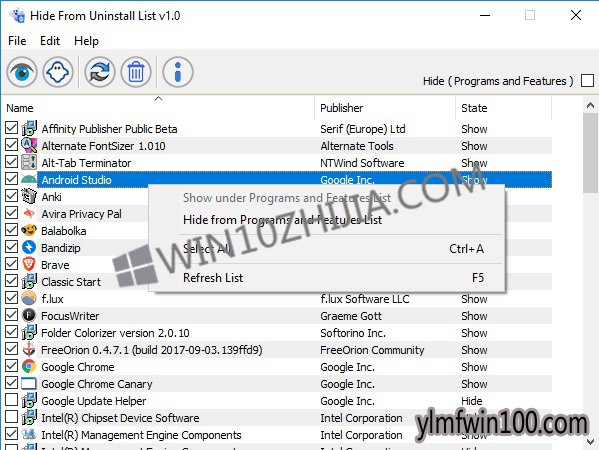Select the Alt-Tab Terminator row
The width and height of the screenshot is (599, 450).
277,163
